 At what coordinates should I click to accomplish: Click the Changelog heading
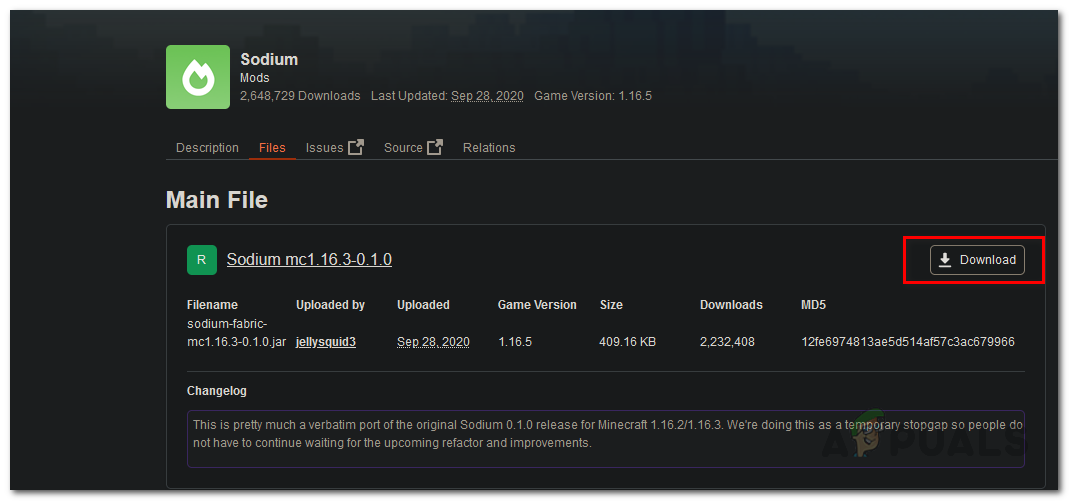pos(217,391)
